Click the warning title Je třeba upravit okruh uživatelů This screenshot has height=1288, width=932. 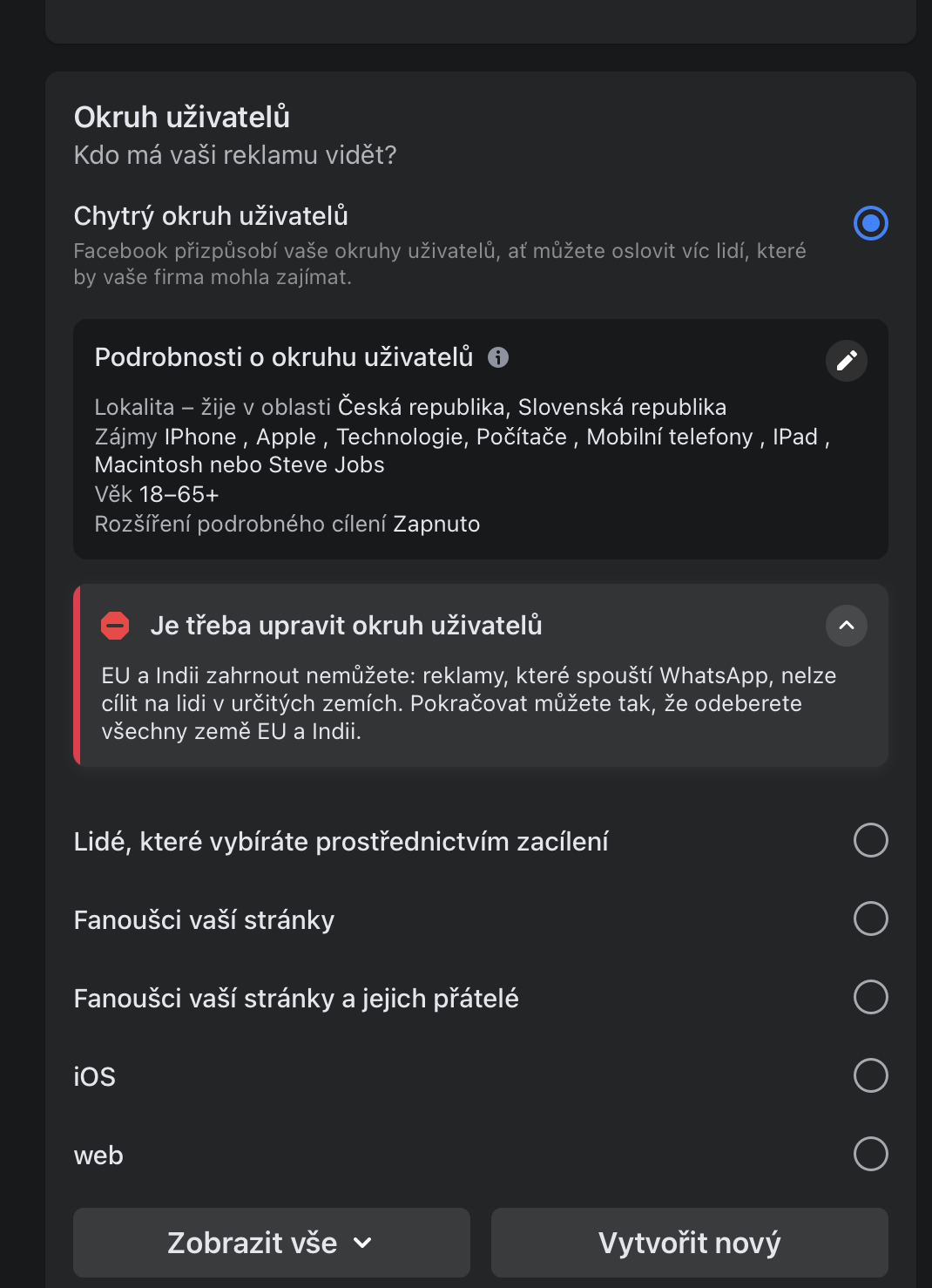pos(346,626)
